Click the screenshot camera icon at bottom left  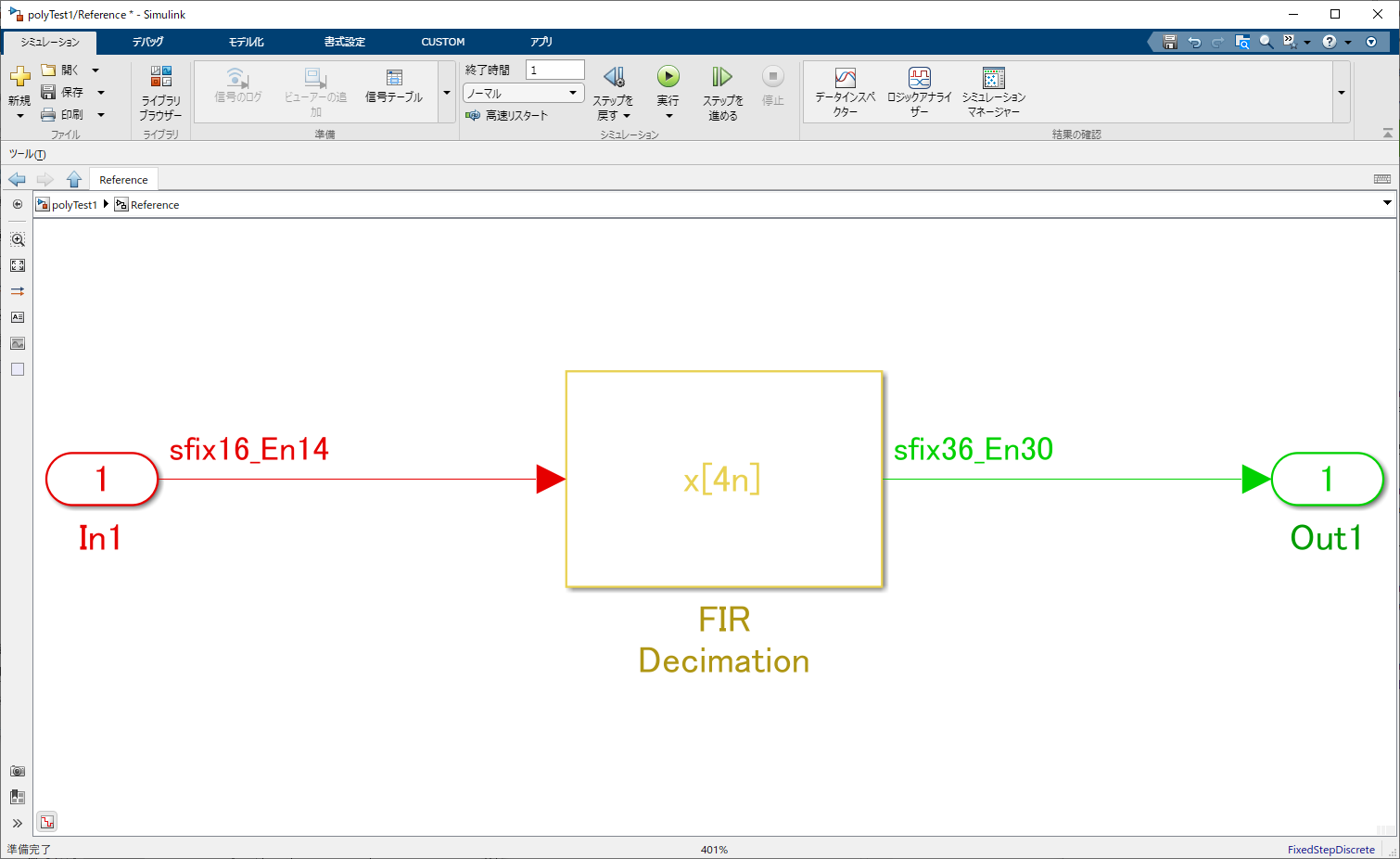pyautogui.click(x=18, y=771)
